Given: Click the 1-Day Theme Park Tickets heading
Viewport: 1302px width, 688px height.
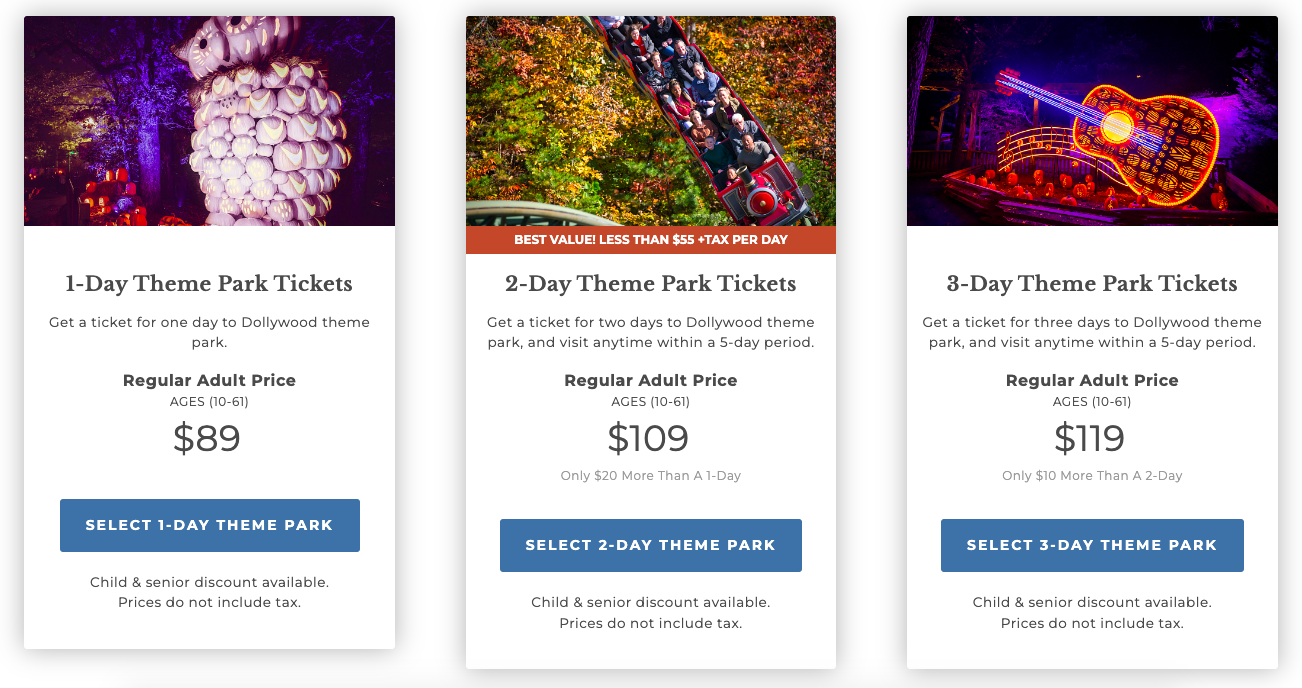Looking at the screenshot, I should pyautogui.click(x=209, y=284).
